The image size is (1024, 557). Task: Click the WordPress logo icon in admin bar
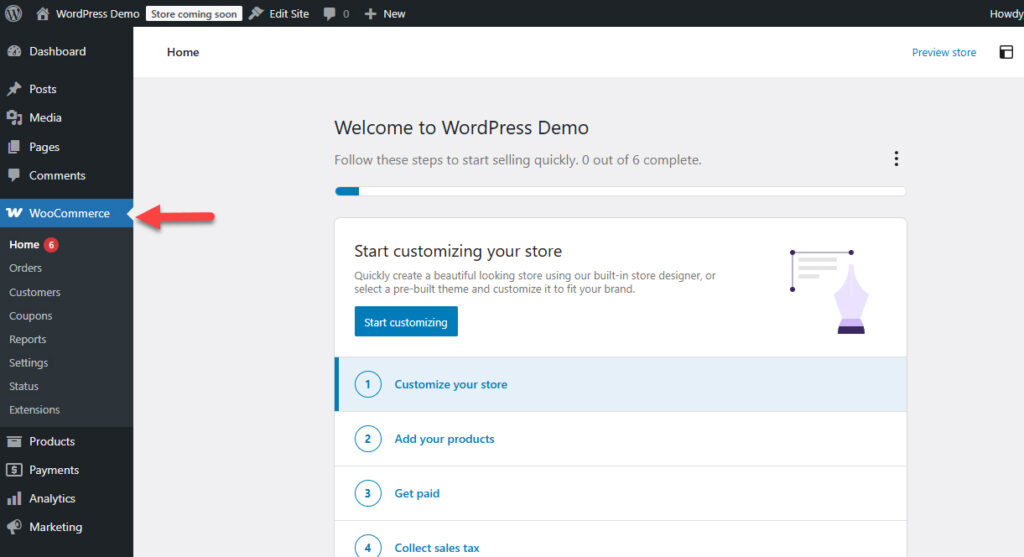13,13
